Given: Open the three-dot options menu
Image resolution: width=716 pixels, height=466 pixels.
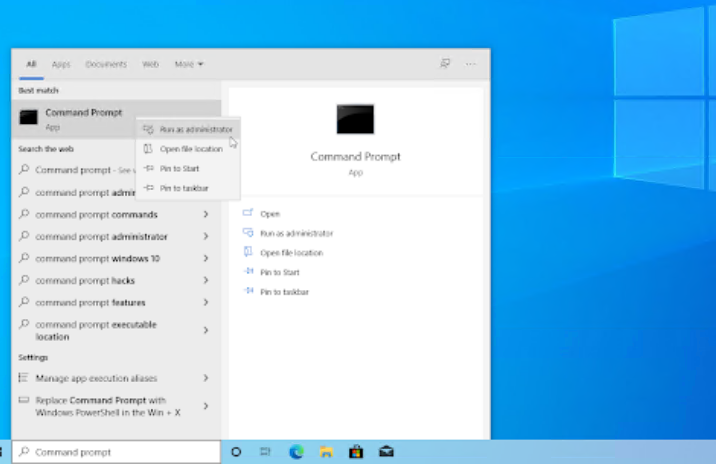Looking at the screenshot, I should tap(471, 64).
